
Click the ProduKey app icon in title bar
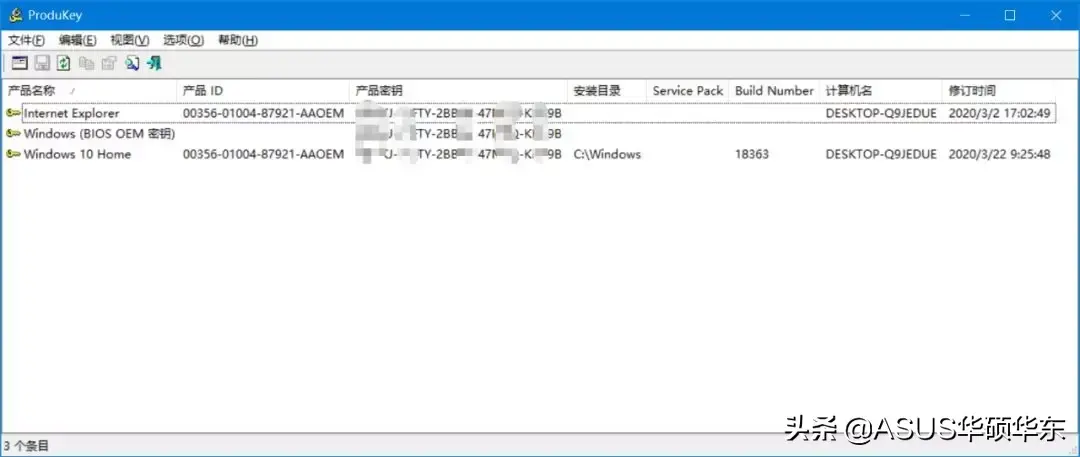[15, 14]
